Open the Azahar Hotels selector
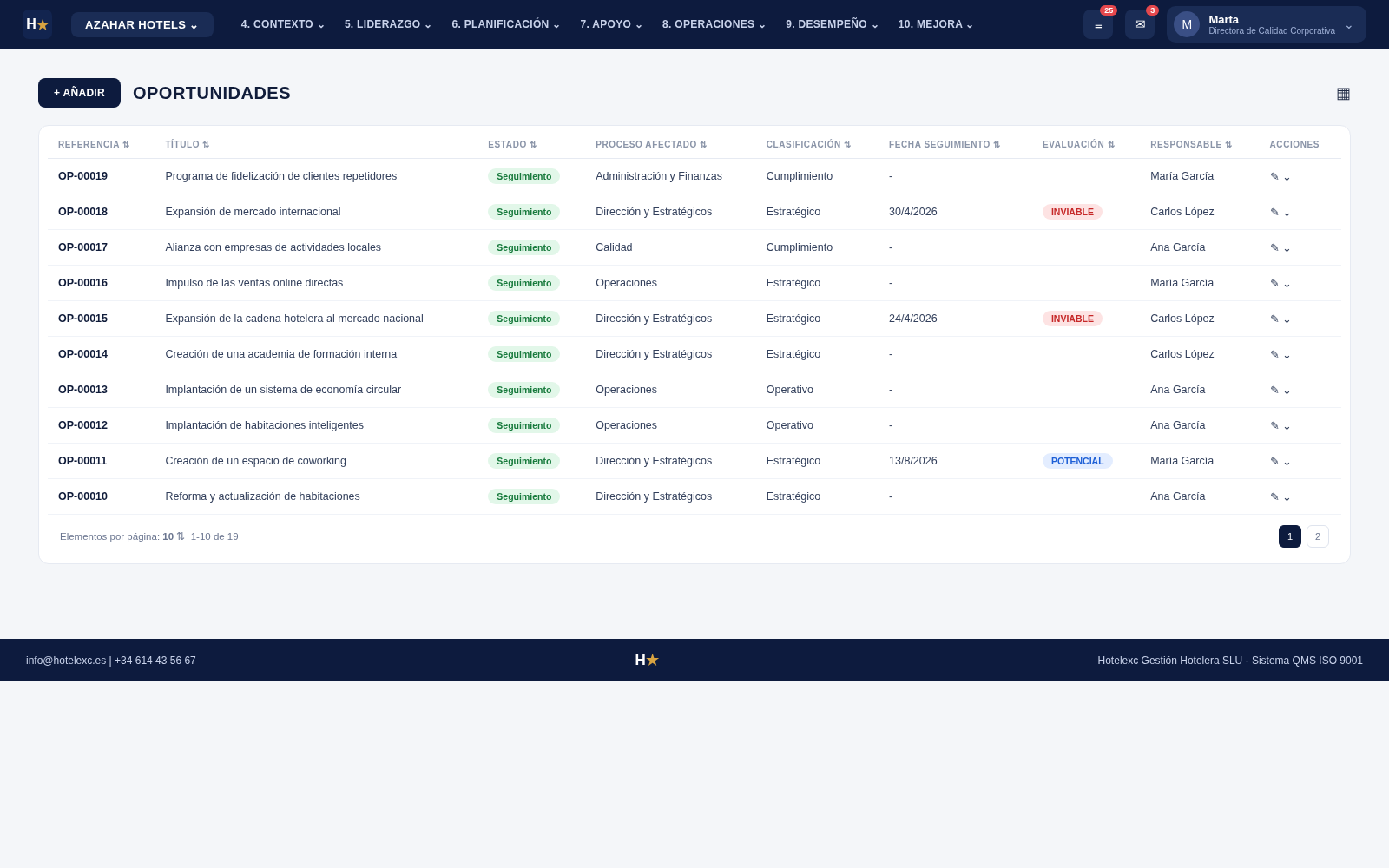Viewport: 1389px width, 868px height. [142, 24]
